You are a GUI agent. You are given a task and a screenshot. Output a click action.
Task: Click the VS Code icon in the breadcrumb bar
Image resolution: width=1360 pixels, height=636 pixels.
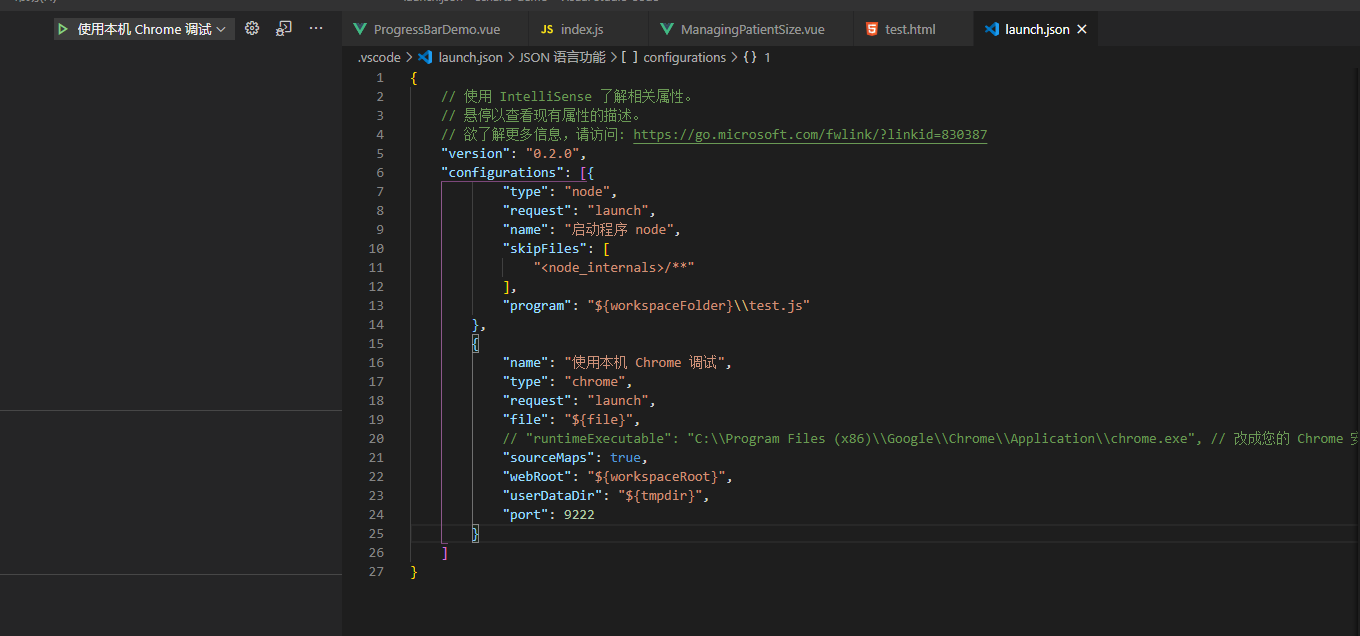pyautogui.click(x=425, y=57)
